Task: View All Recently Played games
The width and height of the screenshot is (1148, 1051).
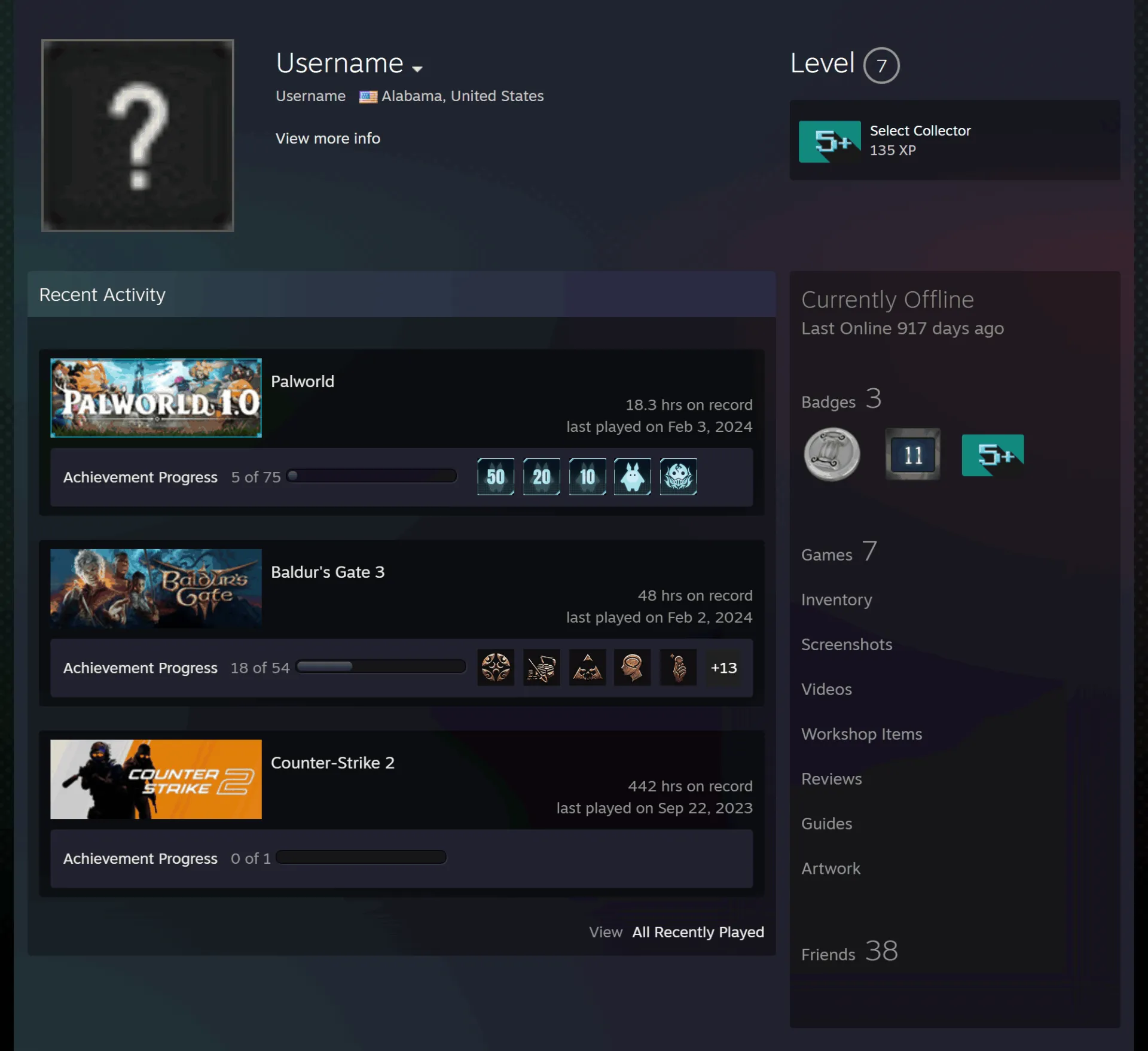Action: 698,932
